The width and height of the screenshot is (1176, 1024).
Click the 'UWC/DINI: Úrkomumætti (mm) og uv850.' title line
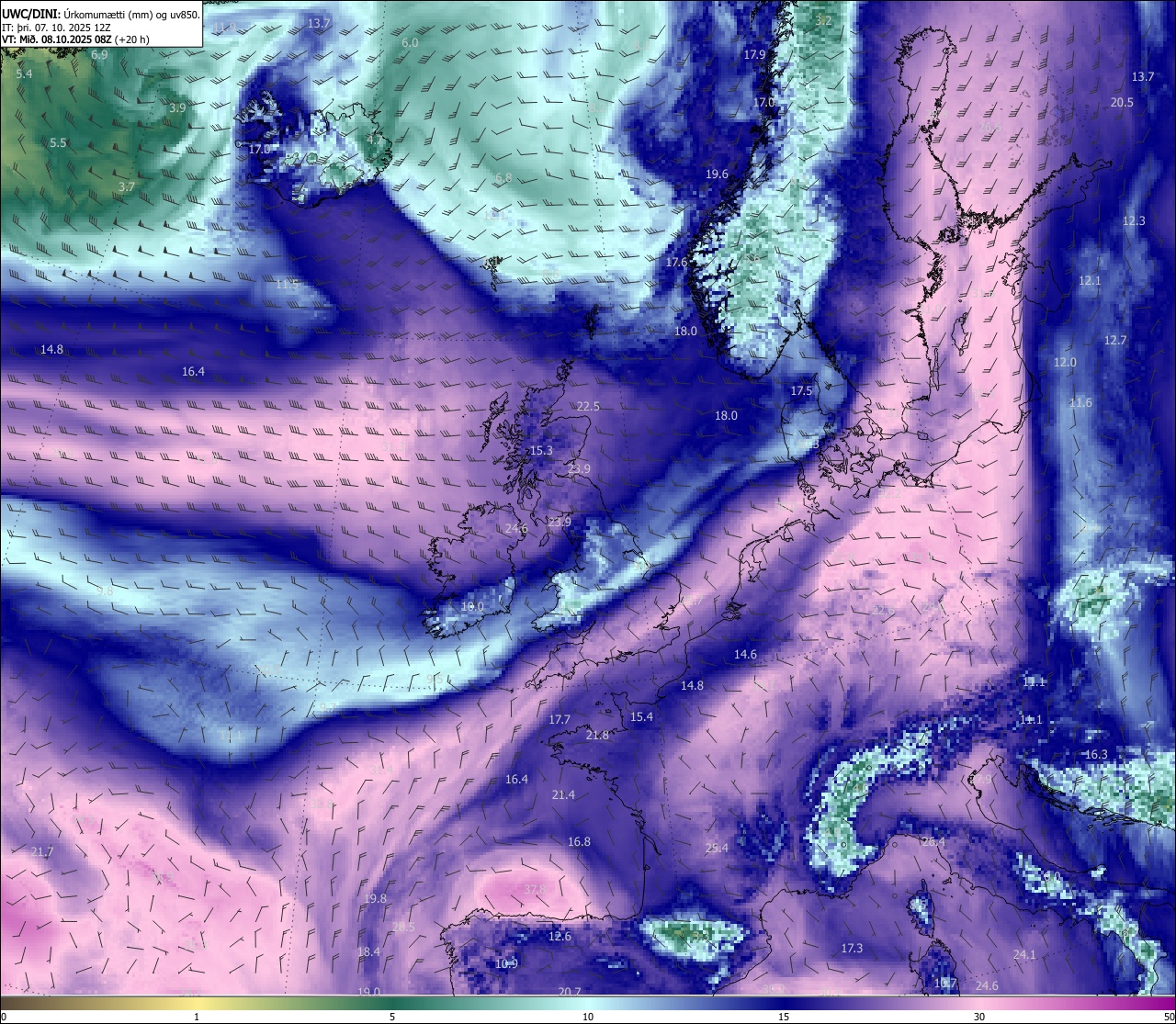100,14
